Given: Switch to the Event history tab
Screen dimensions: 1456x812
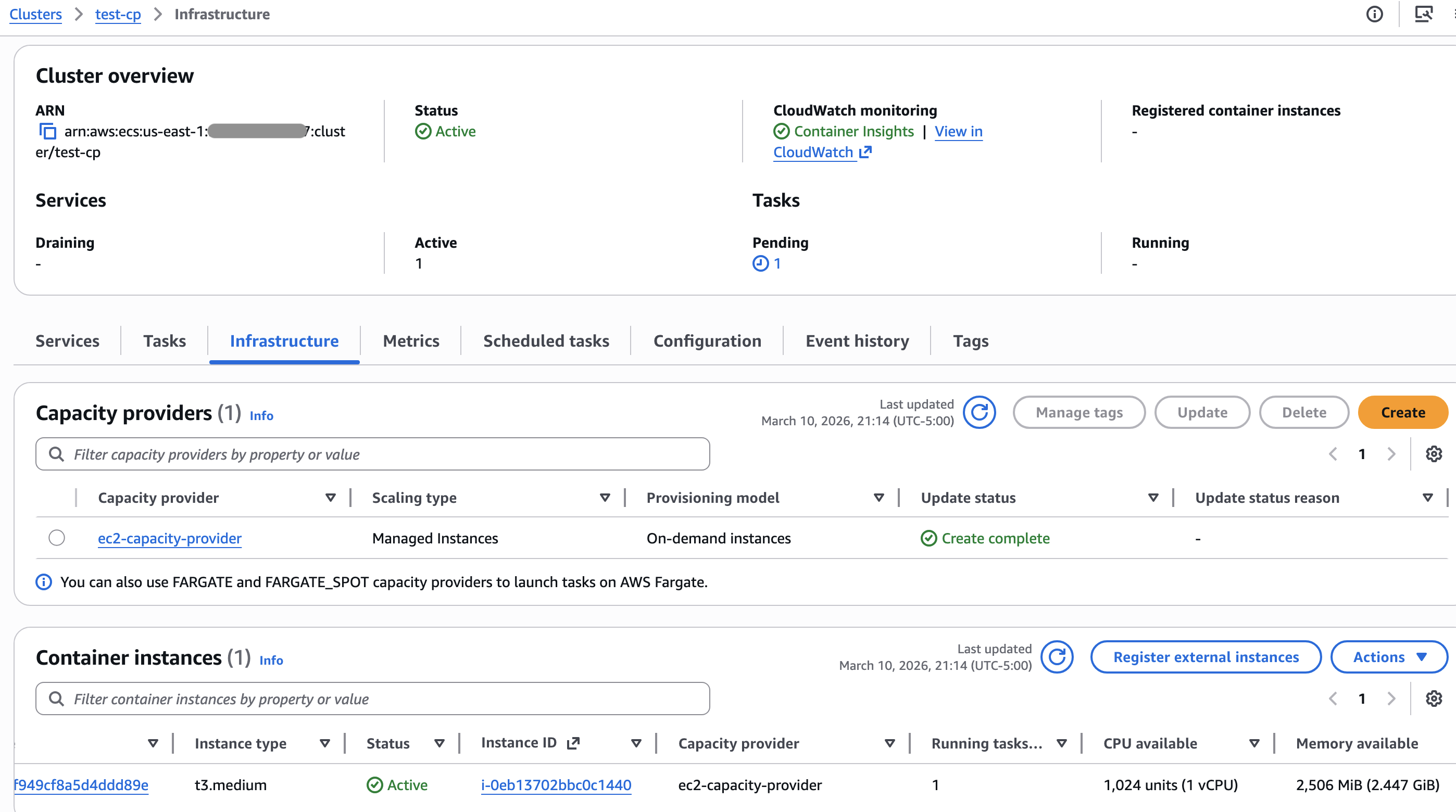Looking at the screenshot, I should [857, 341].
